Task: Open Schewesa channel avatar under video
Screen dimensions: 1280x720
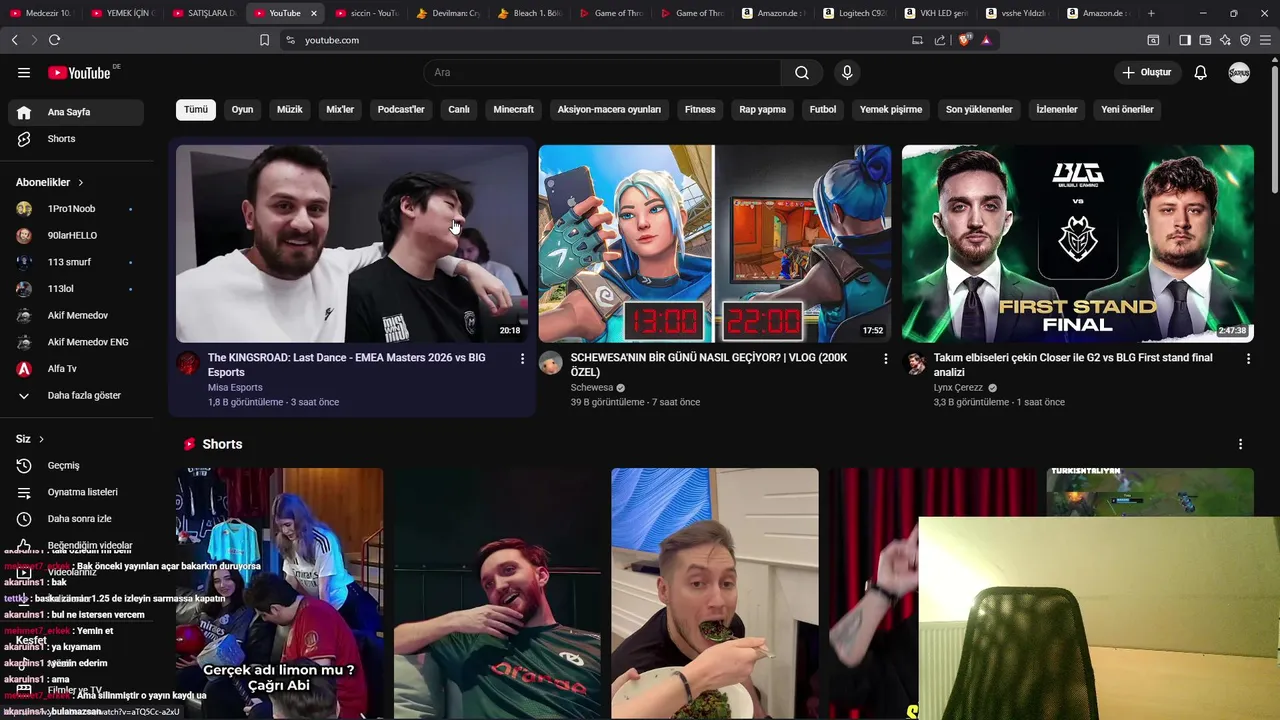Action: [551, 363]
